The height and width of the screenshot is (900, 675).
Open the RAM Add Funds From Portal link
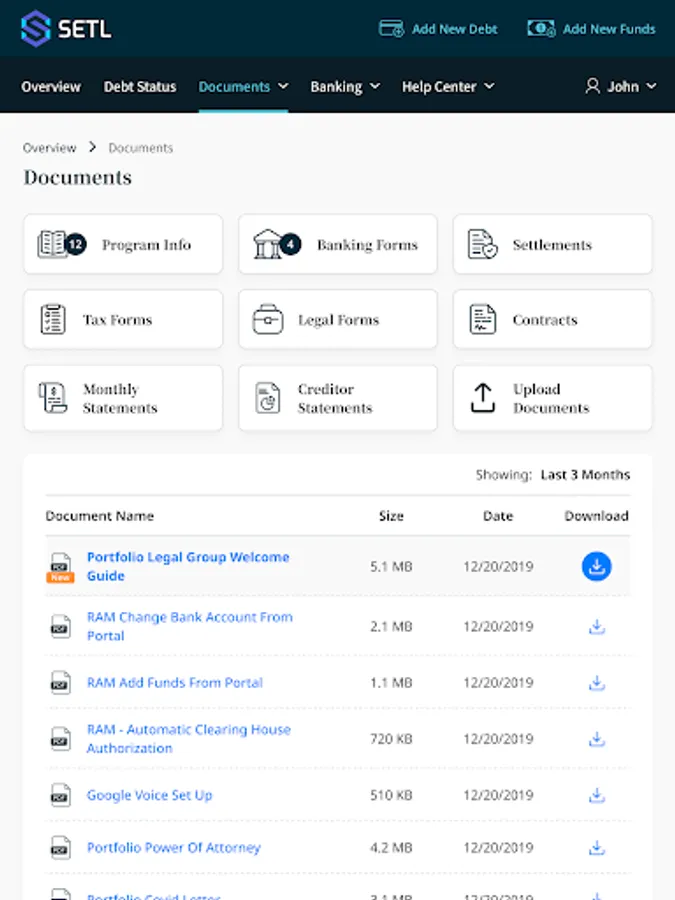pyautogui.click(x=174, y=683)
